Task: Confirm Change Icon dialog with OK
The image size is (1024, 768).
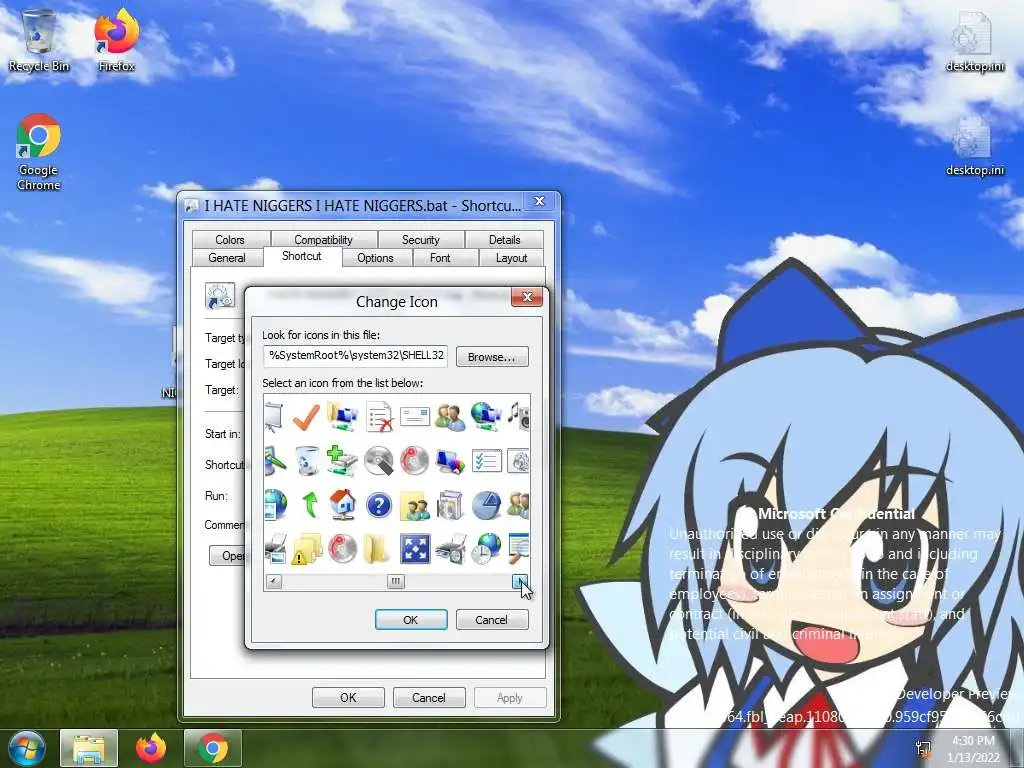Action: click(x=411, y=620)
